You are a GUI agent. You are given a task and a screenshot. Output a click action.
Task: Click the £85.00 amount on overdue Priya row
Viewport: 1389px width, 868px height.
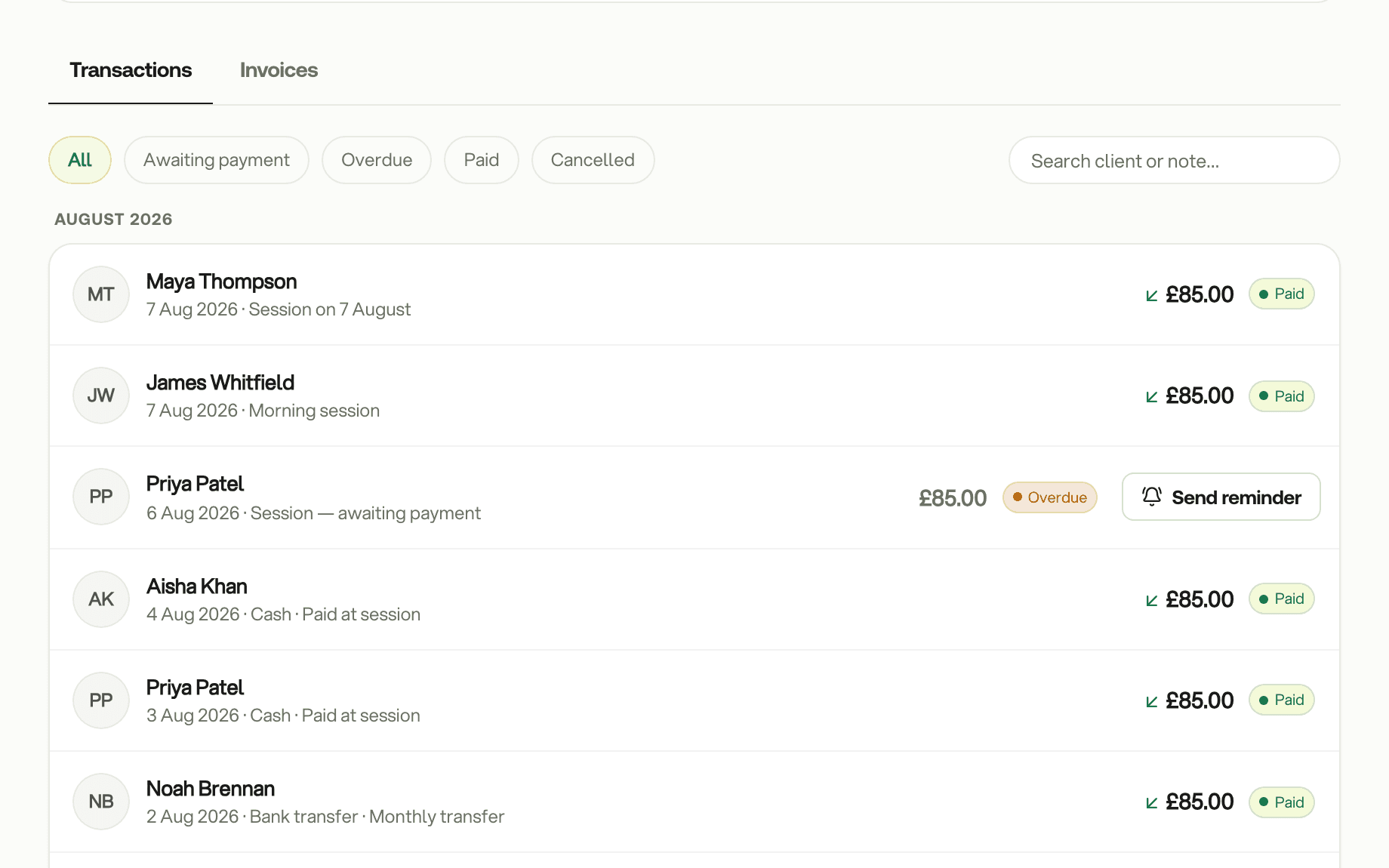(x=953, y=498)
